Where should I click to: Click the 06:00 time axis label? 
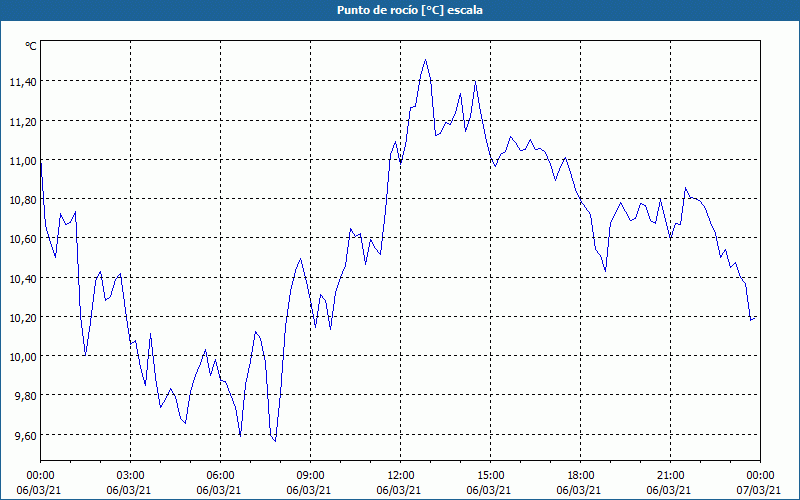coord(220,476)
